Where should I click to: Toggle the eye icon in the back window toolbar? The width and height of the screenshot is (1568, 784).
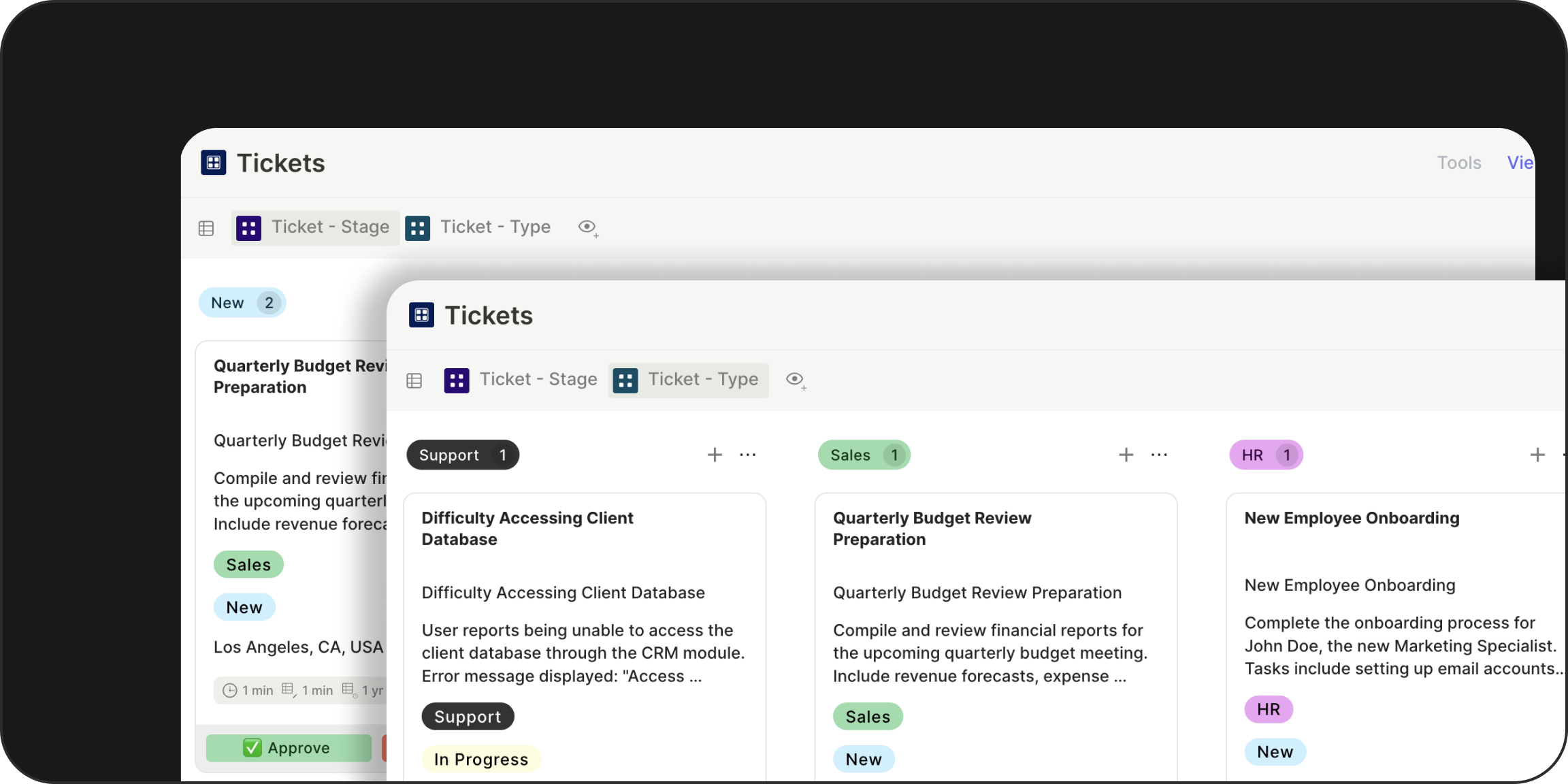(587, 227)
